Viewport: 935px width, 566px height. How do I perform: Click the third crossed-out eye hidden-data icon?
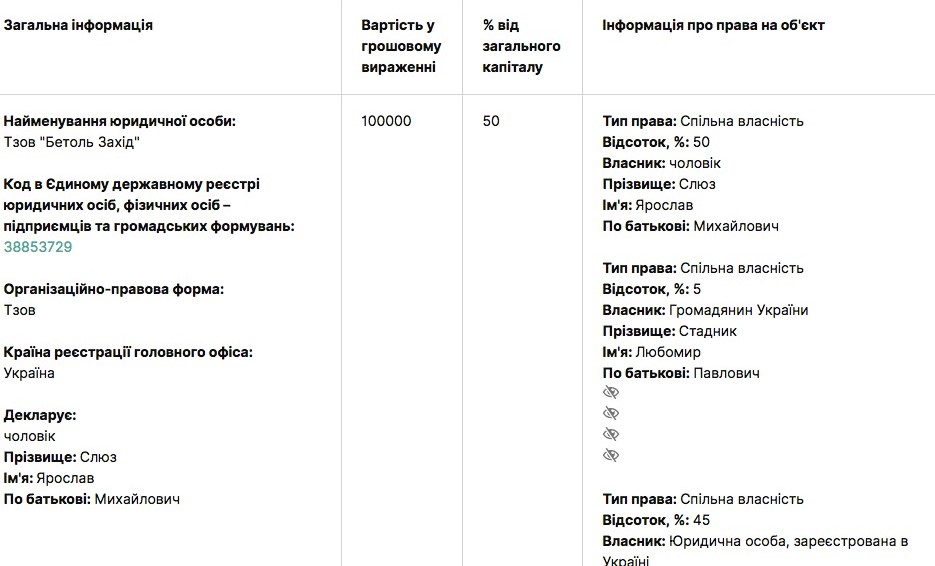[611, 435]
